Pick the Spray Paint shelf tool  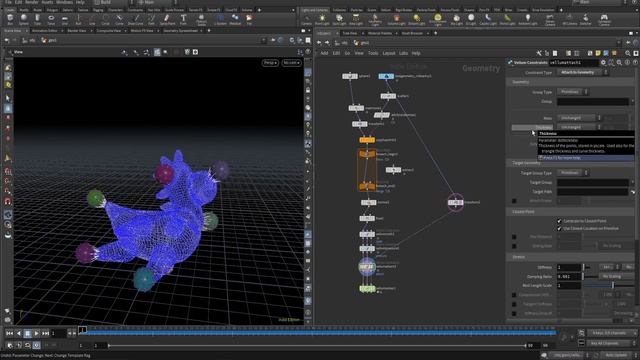coord(167,19)
